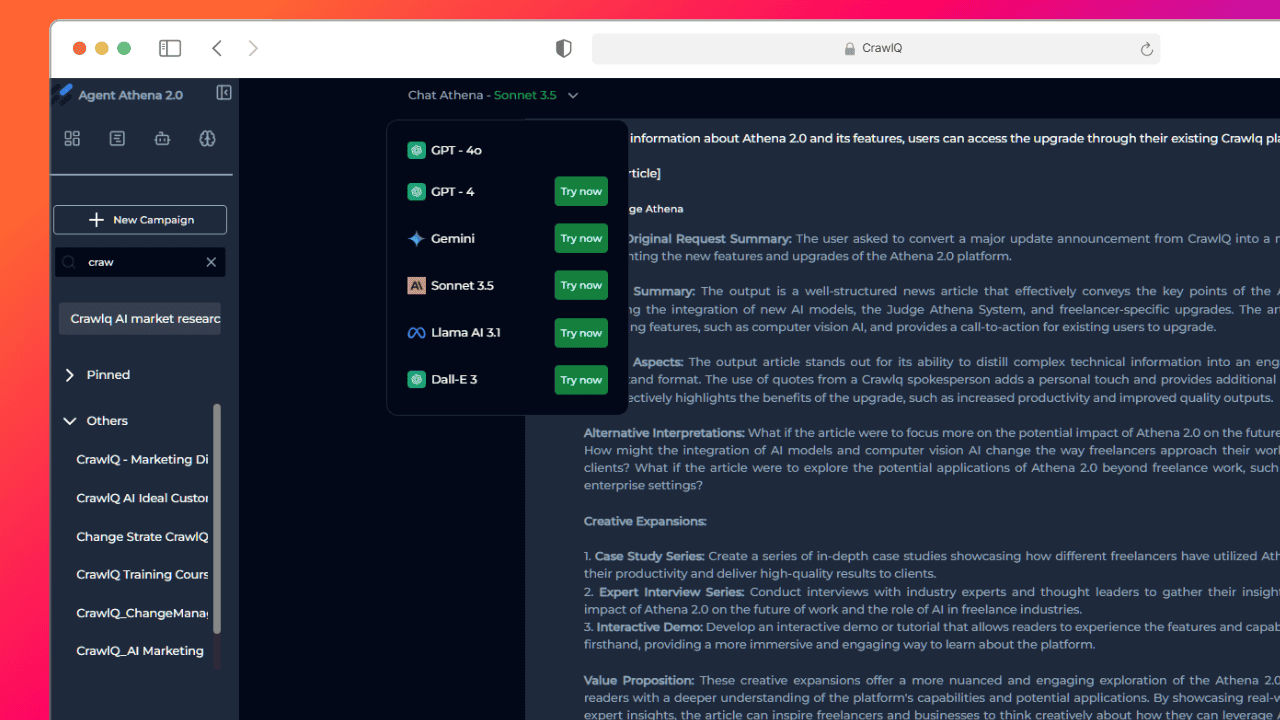Click Try now for Dall-E 3

581,380
